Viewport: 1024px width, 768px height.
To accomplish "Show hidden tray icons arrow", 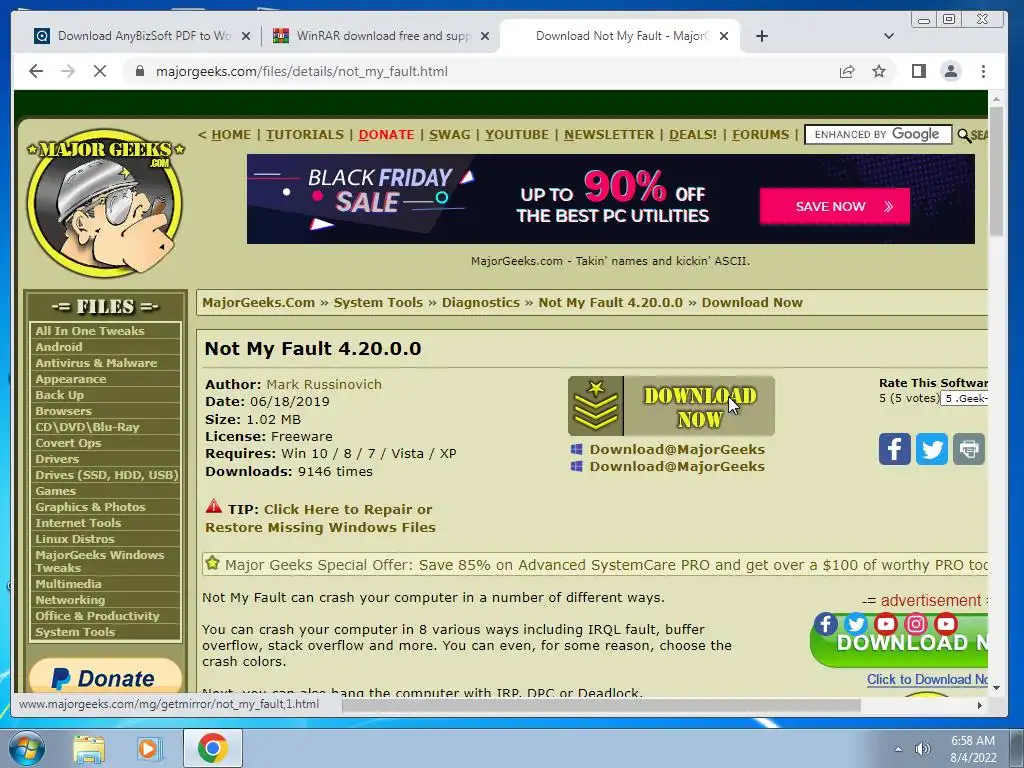I will 898,749.
